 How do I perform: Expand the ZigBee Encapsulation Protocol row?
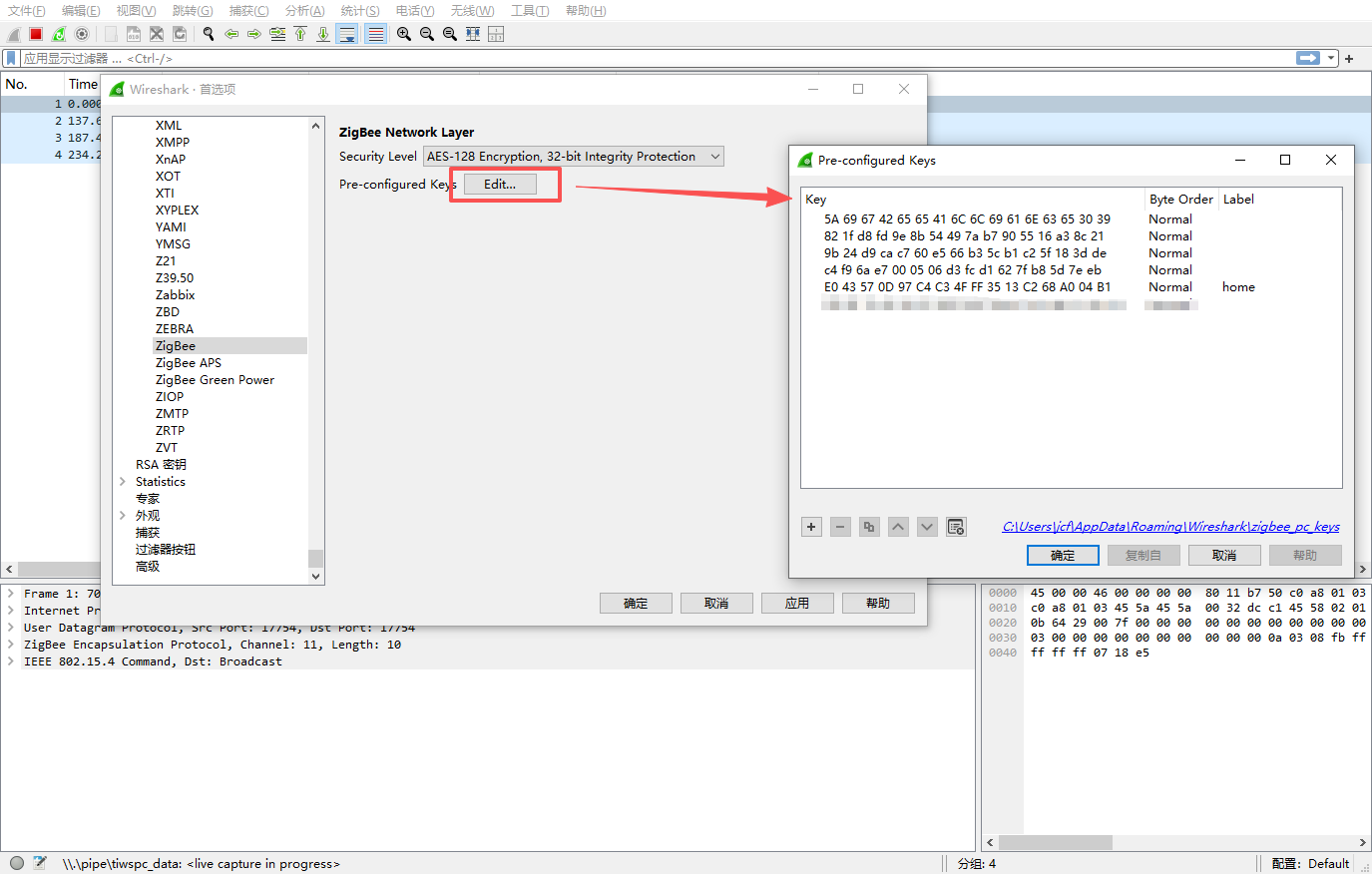tap(11, 645)
